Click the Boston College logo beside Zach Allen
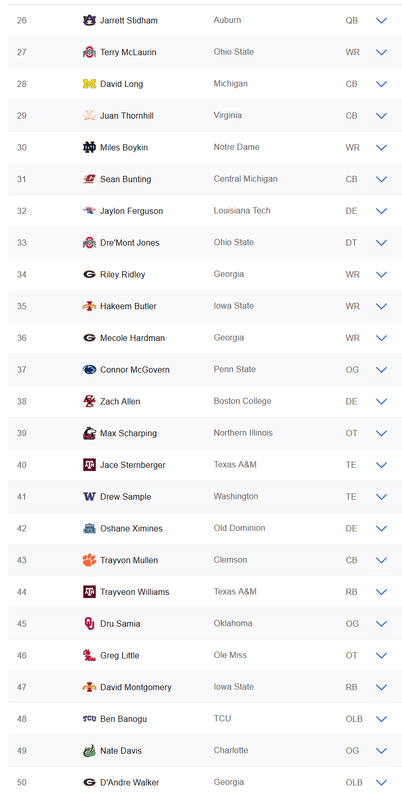Viewport: 402px width, 800px height. 89,402
